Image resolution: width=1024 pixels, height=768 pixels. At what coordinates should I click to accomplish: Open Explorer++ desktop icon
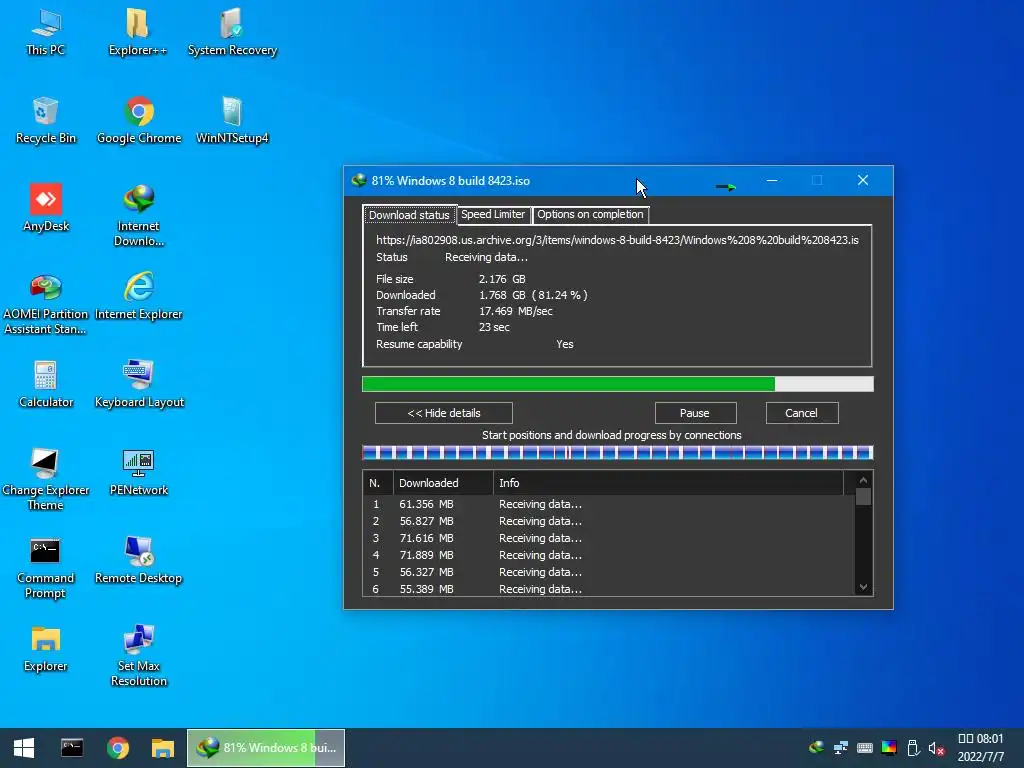pos(138,33)
